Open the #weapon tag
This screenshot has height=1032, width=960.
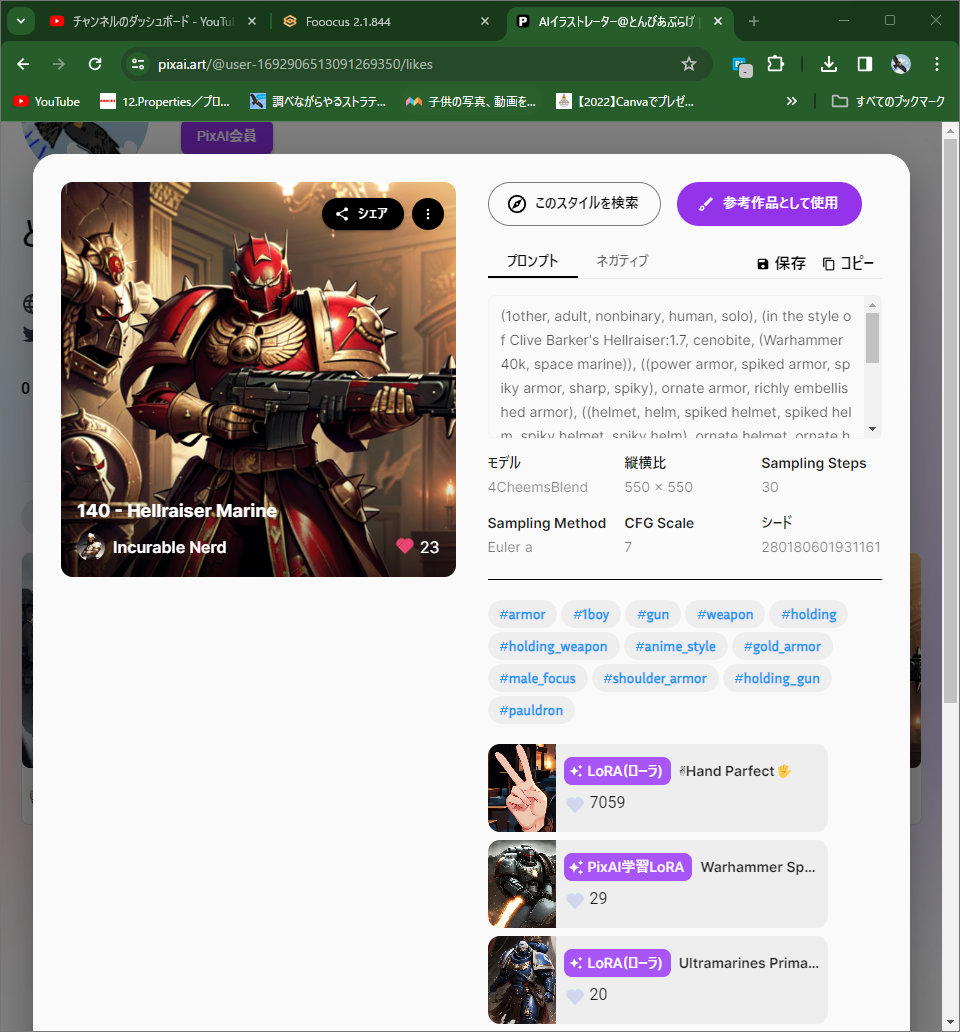[x=725, y=614]
